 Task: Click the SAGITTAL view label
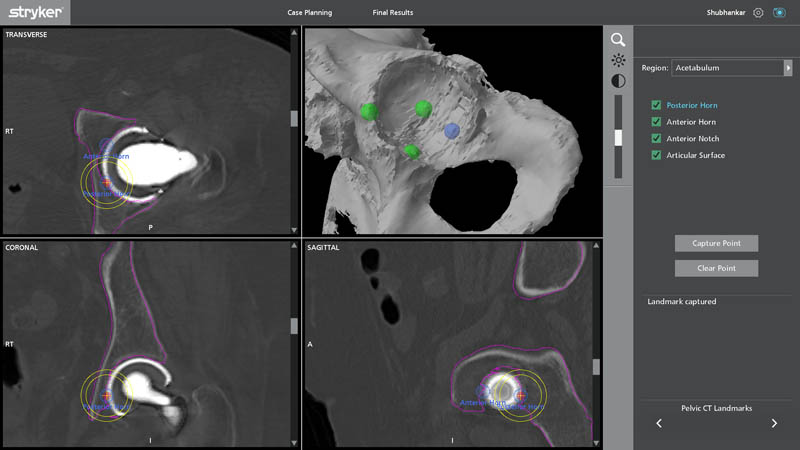(x=323, y=247)
